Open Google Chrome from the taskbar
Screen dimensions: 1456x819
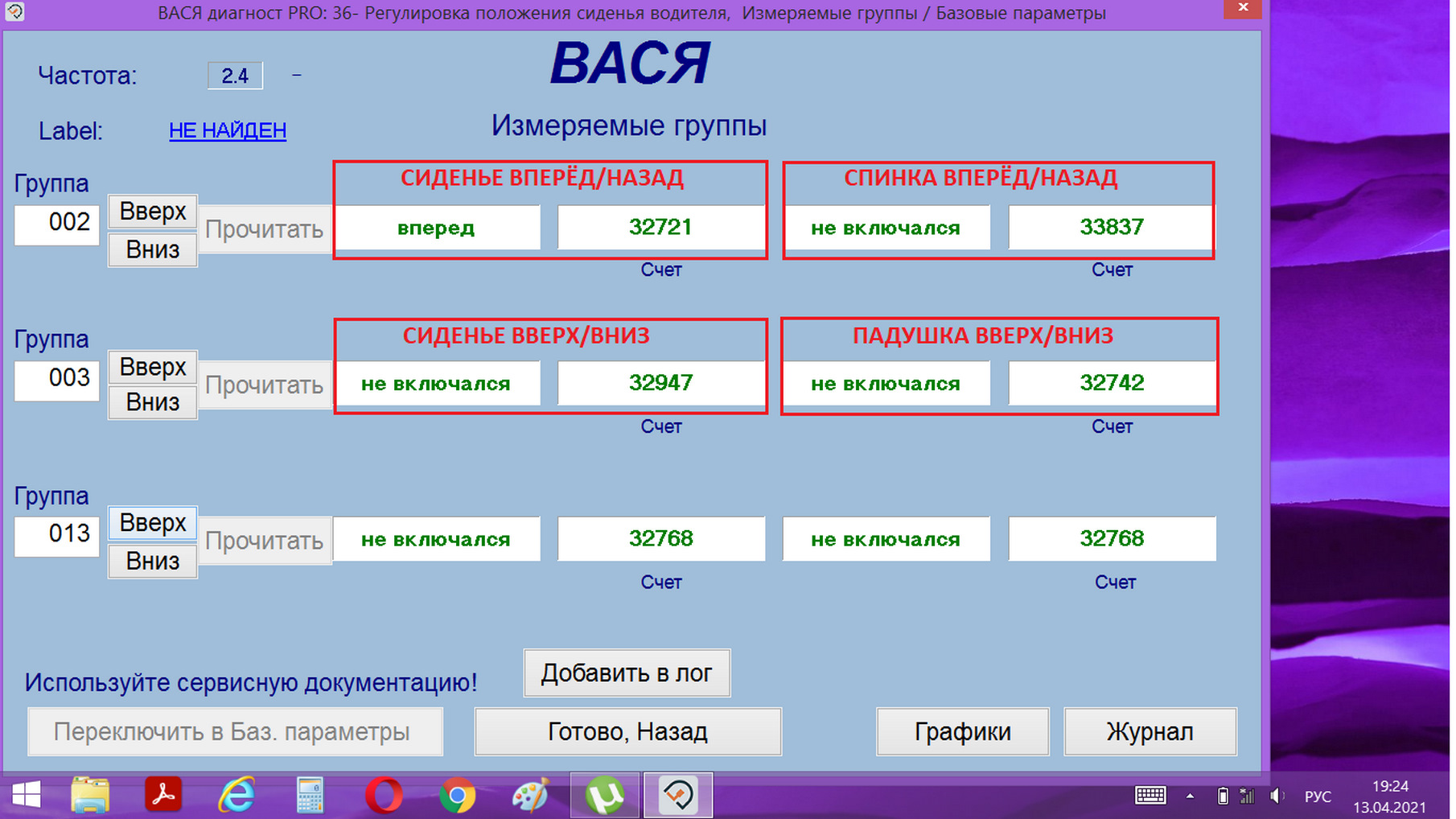[x=457, y=796]
